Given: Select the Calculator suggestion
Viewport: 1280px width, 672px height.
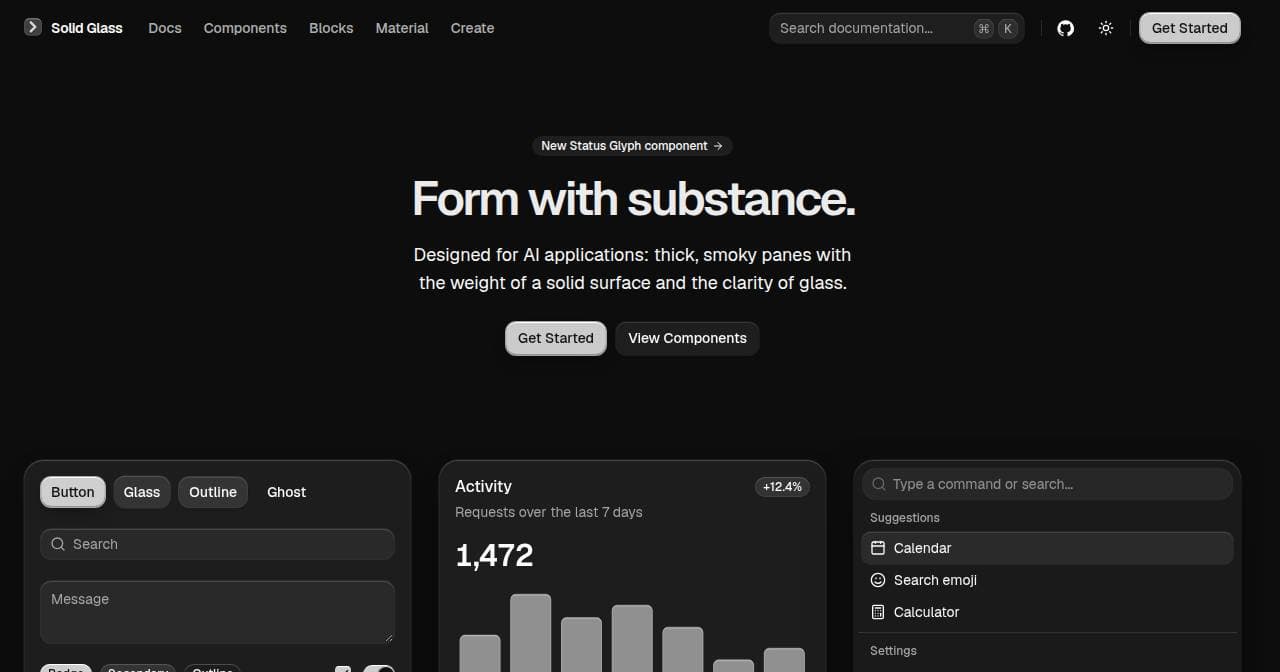Looking at the screenshot, I should click(1047, 612).
